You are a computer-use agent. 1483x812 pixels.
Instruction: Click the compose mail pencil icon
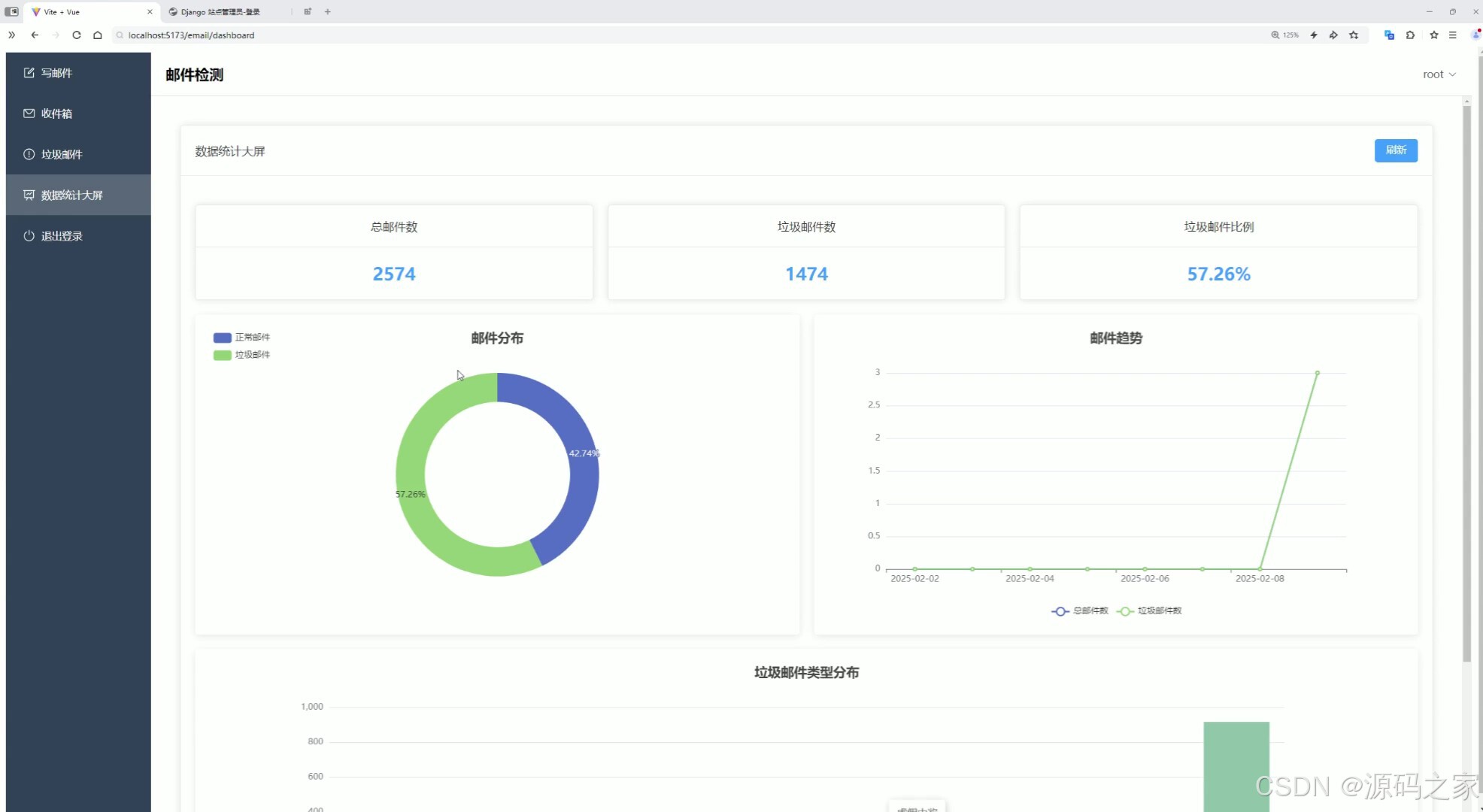(29, 73)
